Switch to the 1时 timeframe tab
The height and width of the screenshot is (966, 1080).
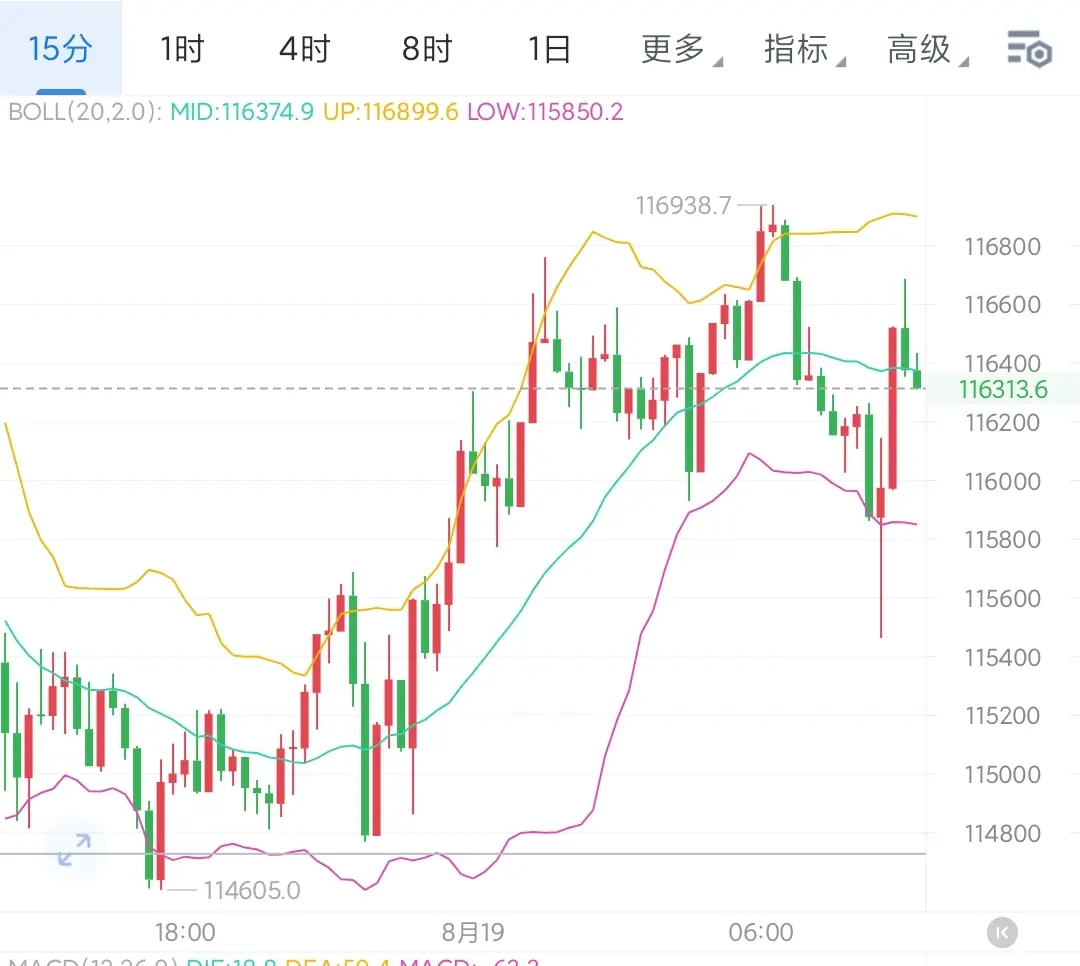tap(183, 49)
